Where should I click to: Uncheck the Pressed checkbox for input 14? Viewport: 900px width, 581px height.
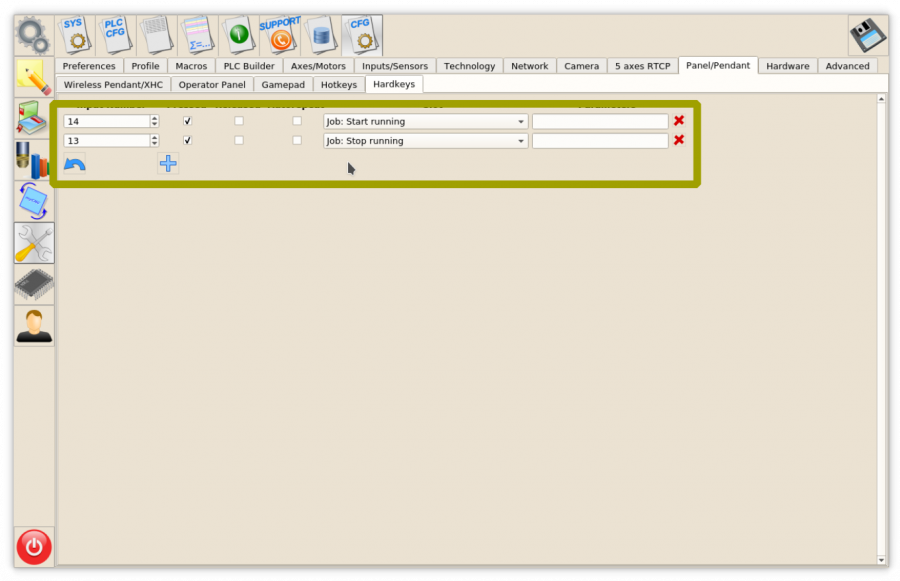187,121
